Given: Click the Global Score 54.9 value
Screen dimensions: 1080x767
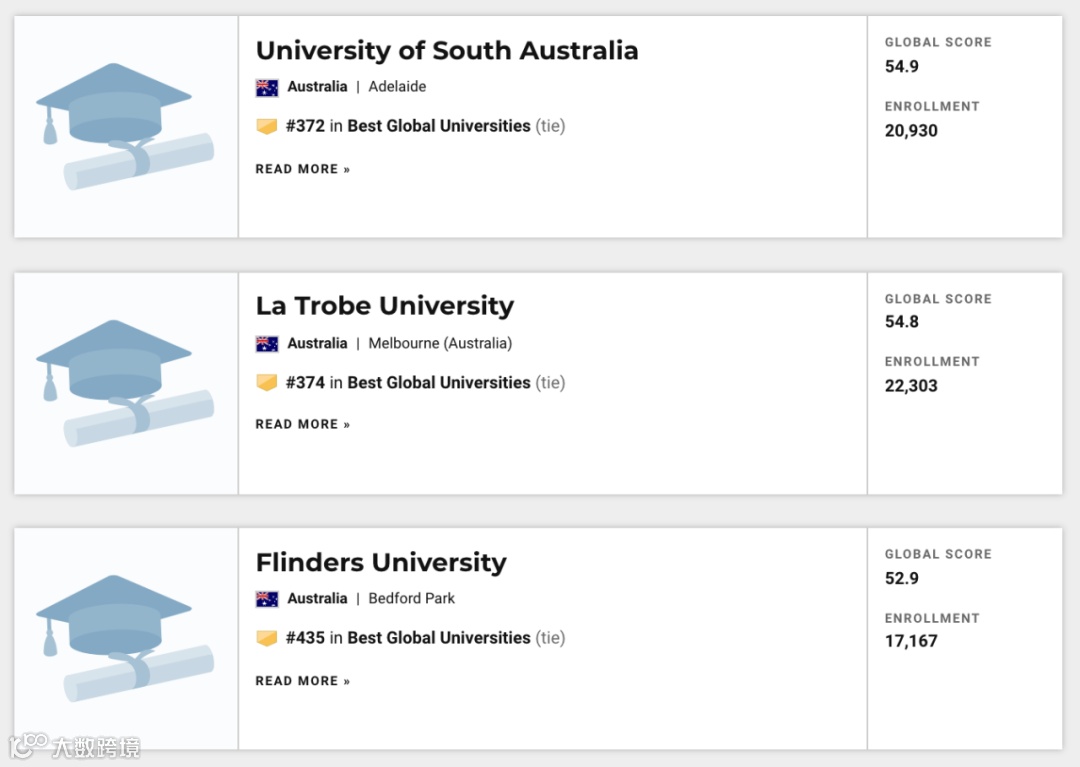Looking at the screenshot, I should (902, 67).
